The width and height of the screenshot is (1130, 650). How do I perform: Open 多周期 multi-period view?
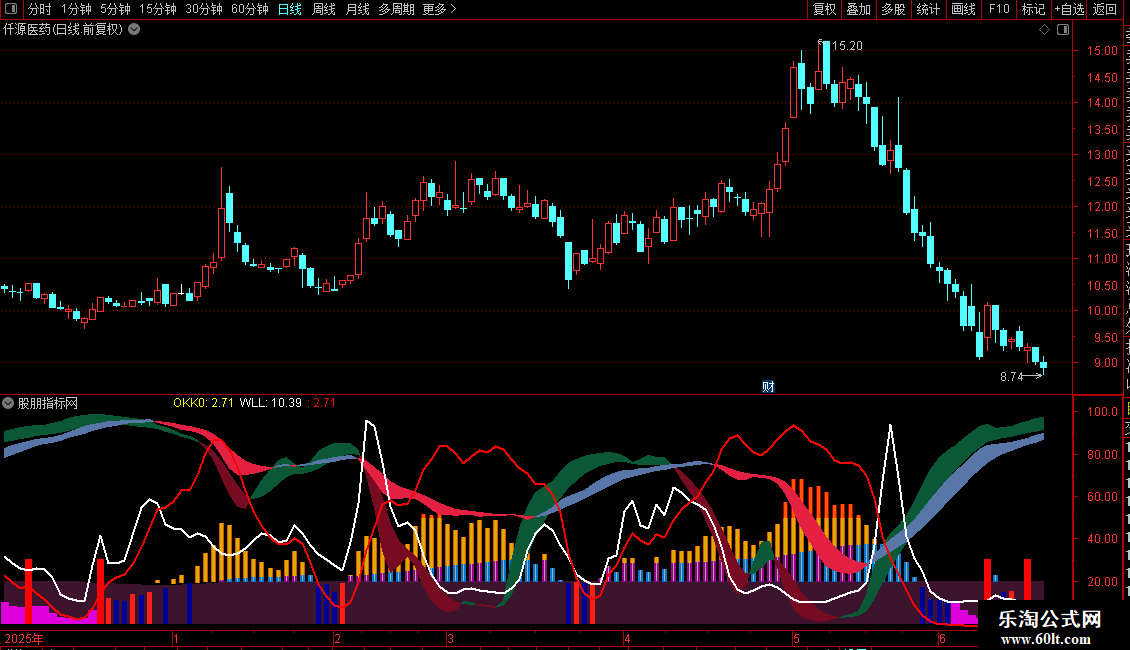396,9
